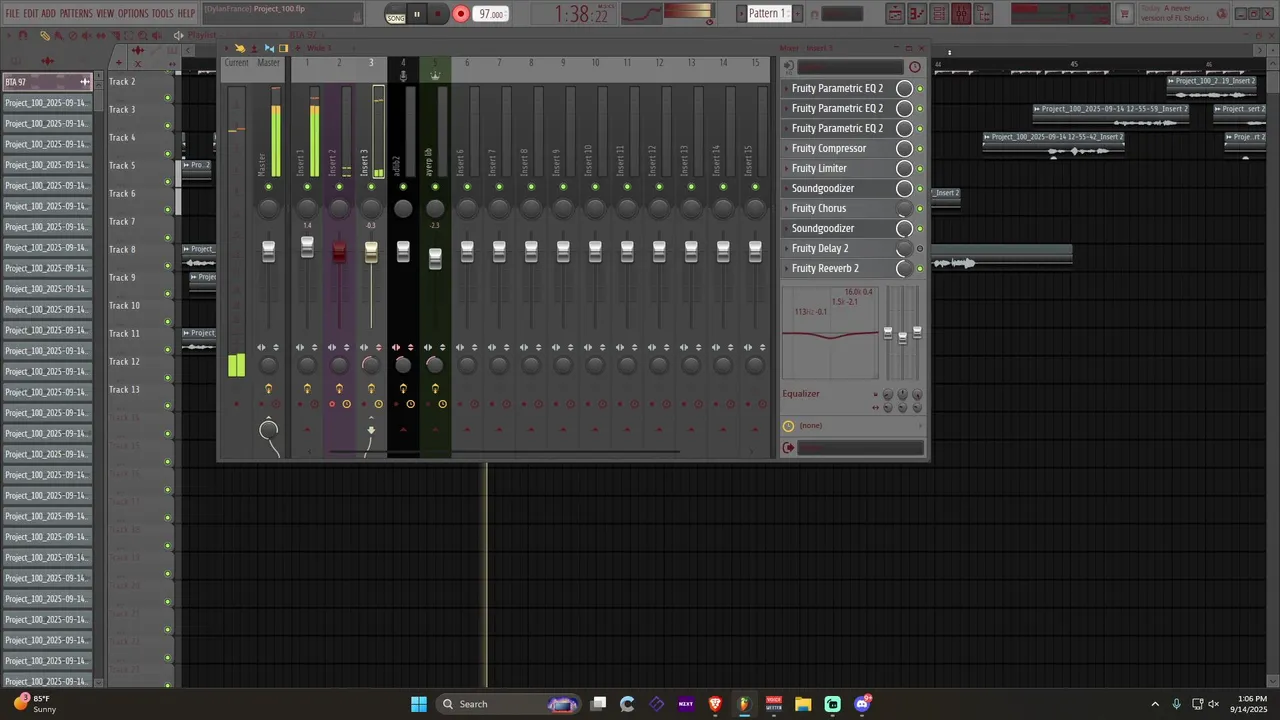Viewport: 1280px width, 720px height.
Task: Click the add pattern plus button
Action: coord(797,14)
